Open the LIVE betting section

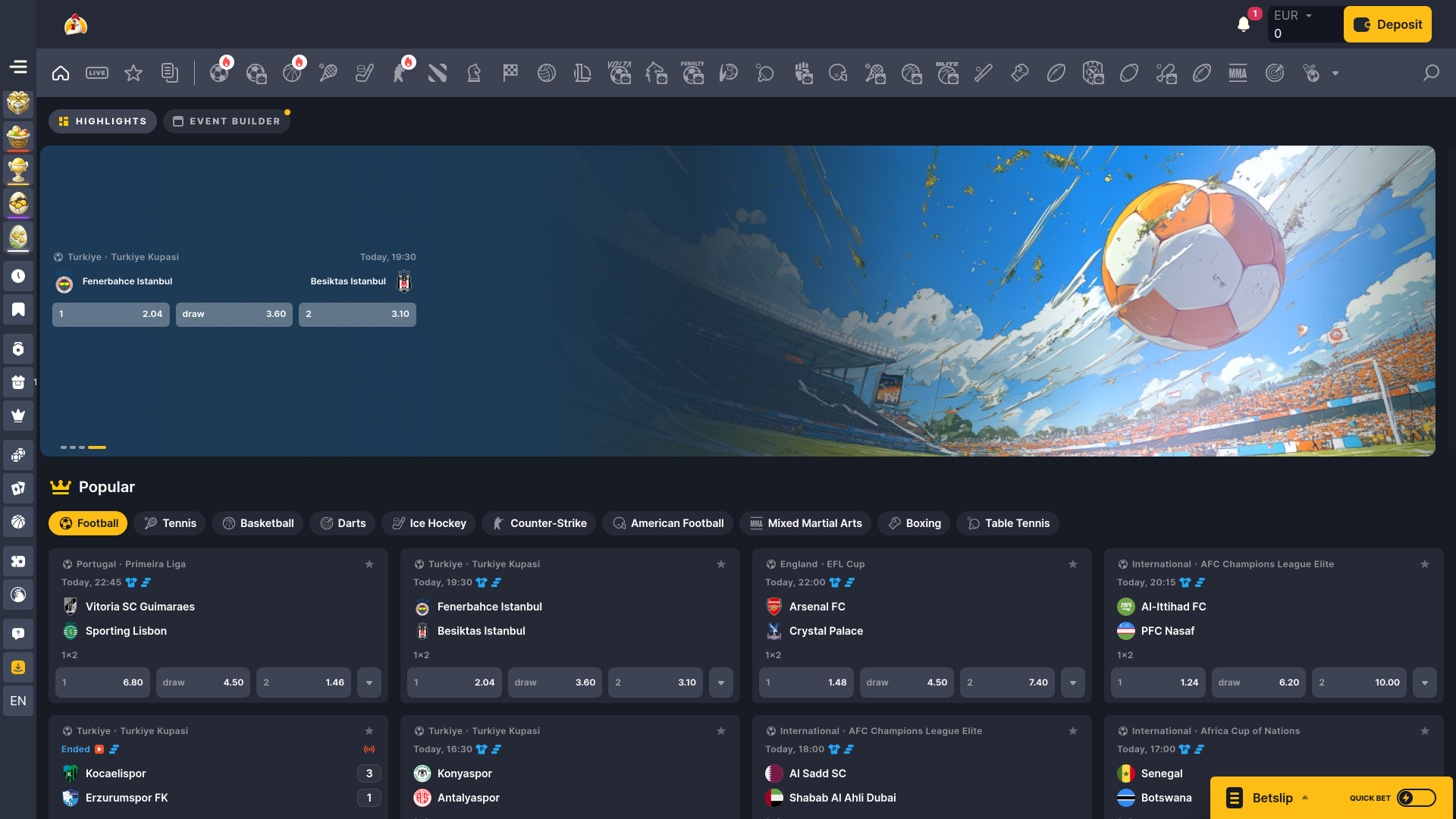(97, 73)
